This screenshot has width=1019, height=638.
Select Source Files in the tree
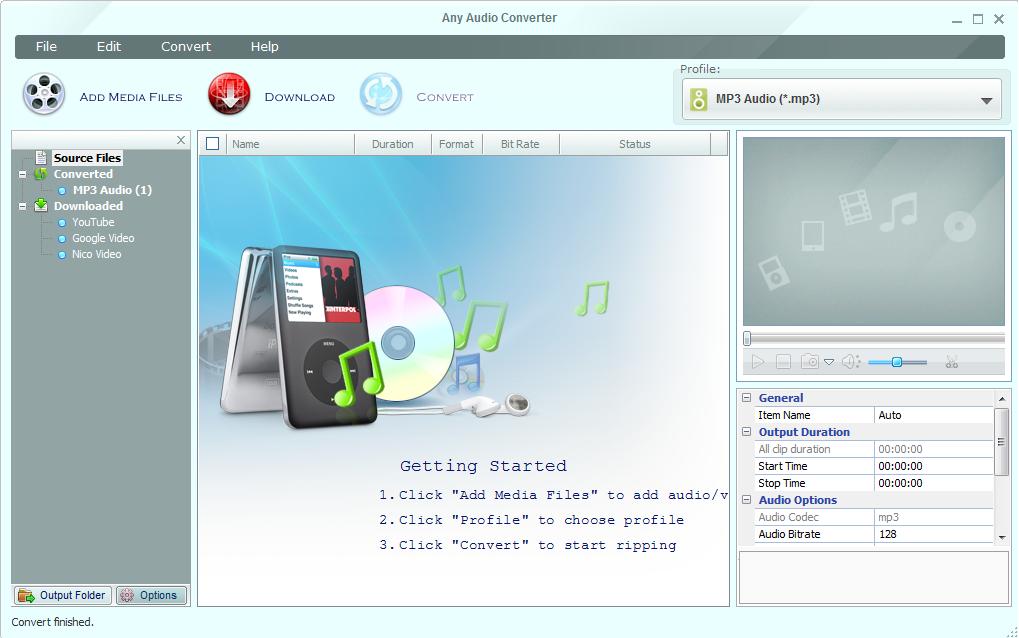click(x=87, y=158)
